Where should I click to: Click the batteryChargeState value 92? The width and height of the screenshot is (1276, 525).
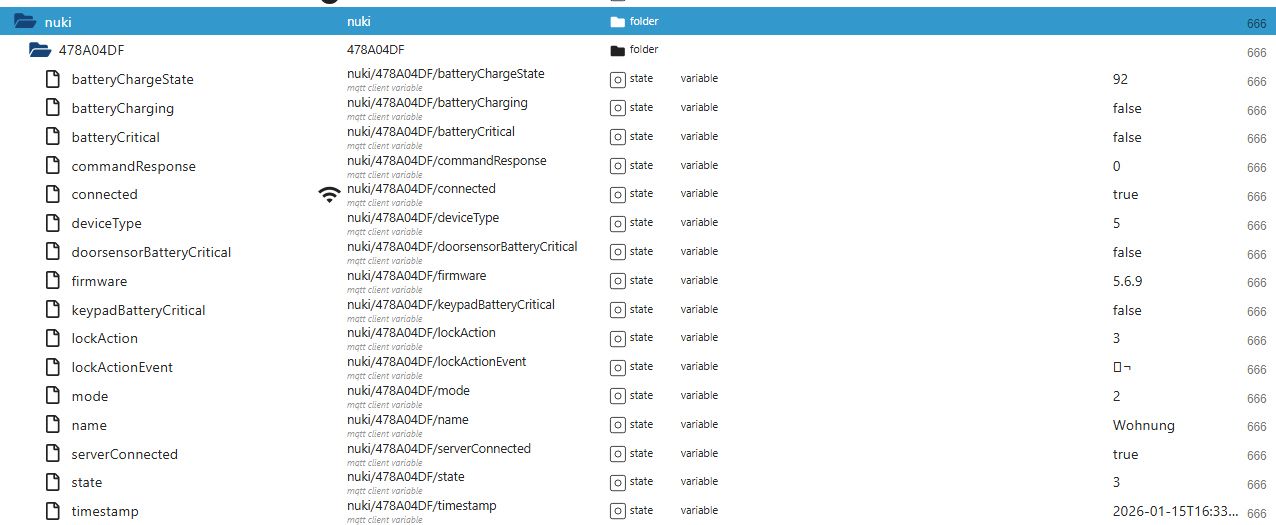tap(1120, 79)
